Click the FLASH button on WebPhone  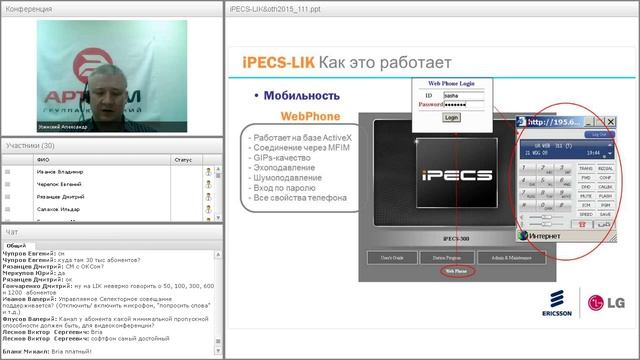(x=605, y=196)
